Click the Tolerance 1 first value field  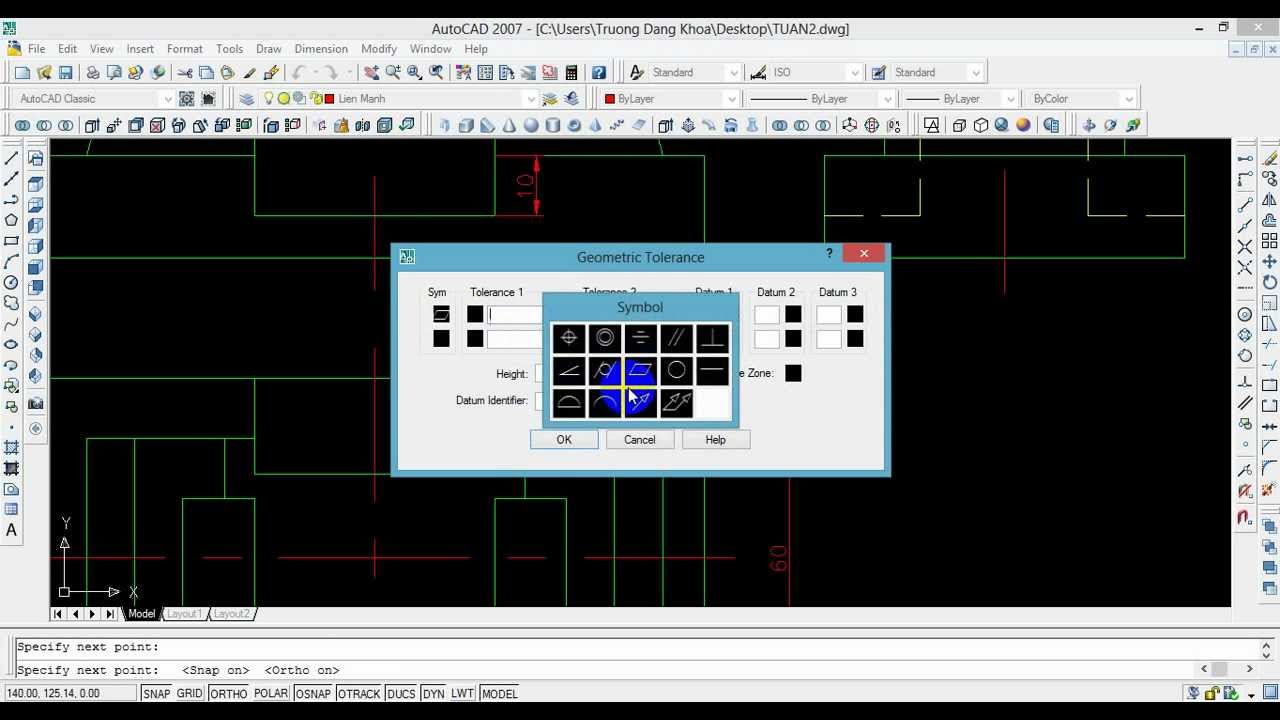point(515,314)
